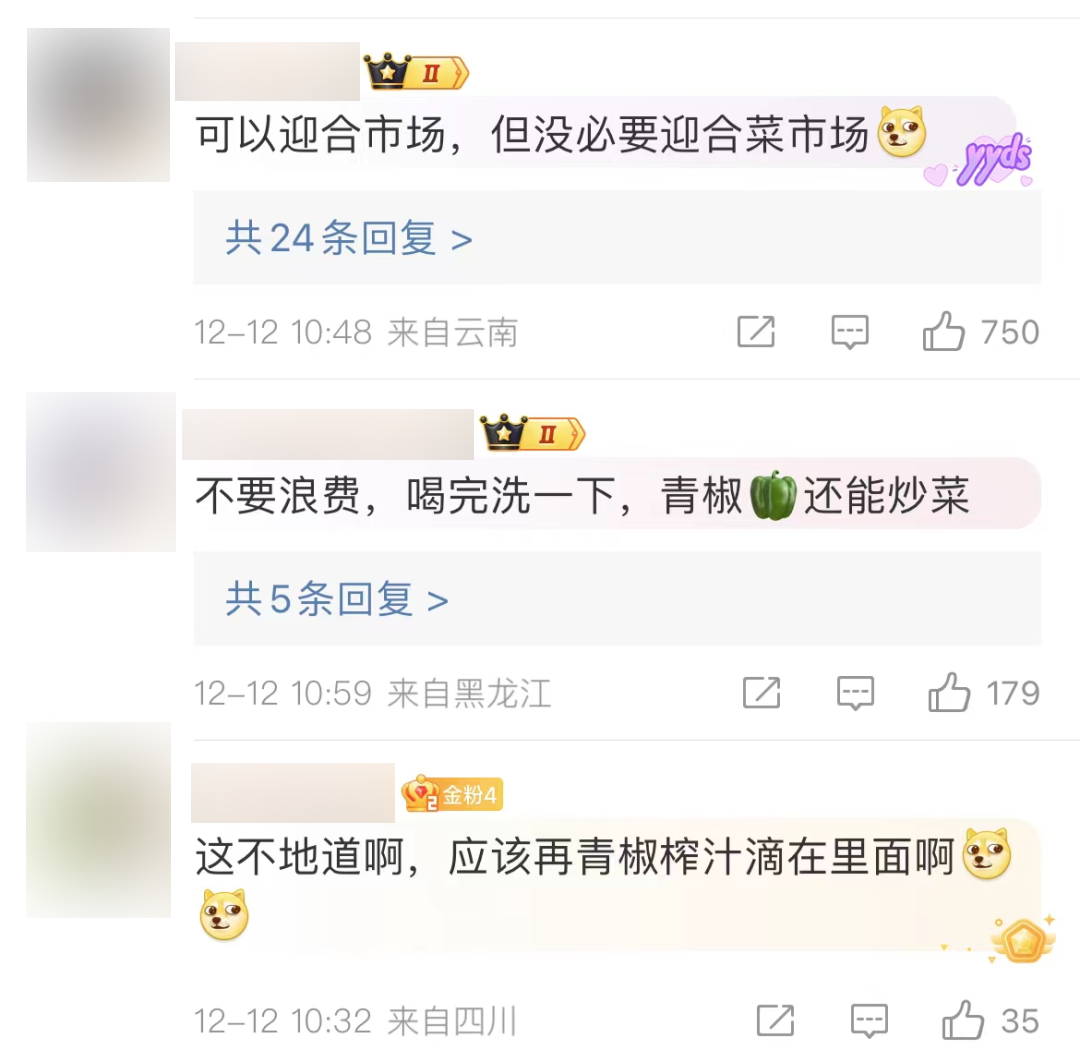Reply to the comment from 云南
This screenshot has height=1062, width=1080.
(x=850, y=333)
